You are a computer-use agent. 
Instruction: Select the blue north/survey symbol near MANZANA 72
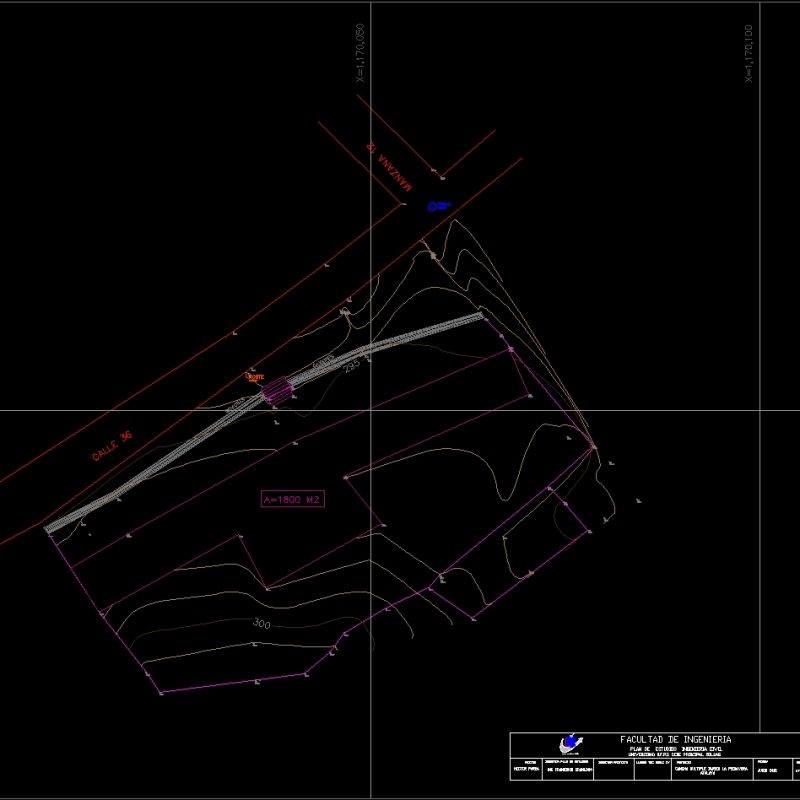[438, 205]
